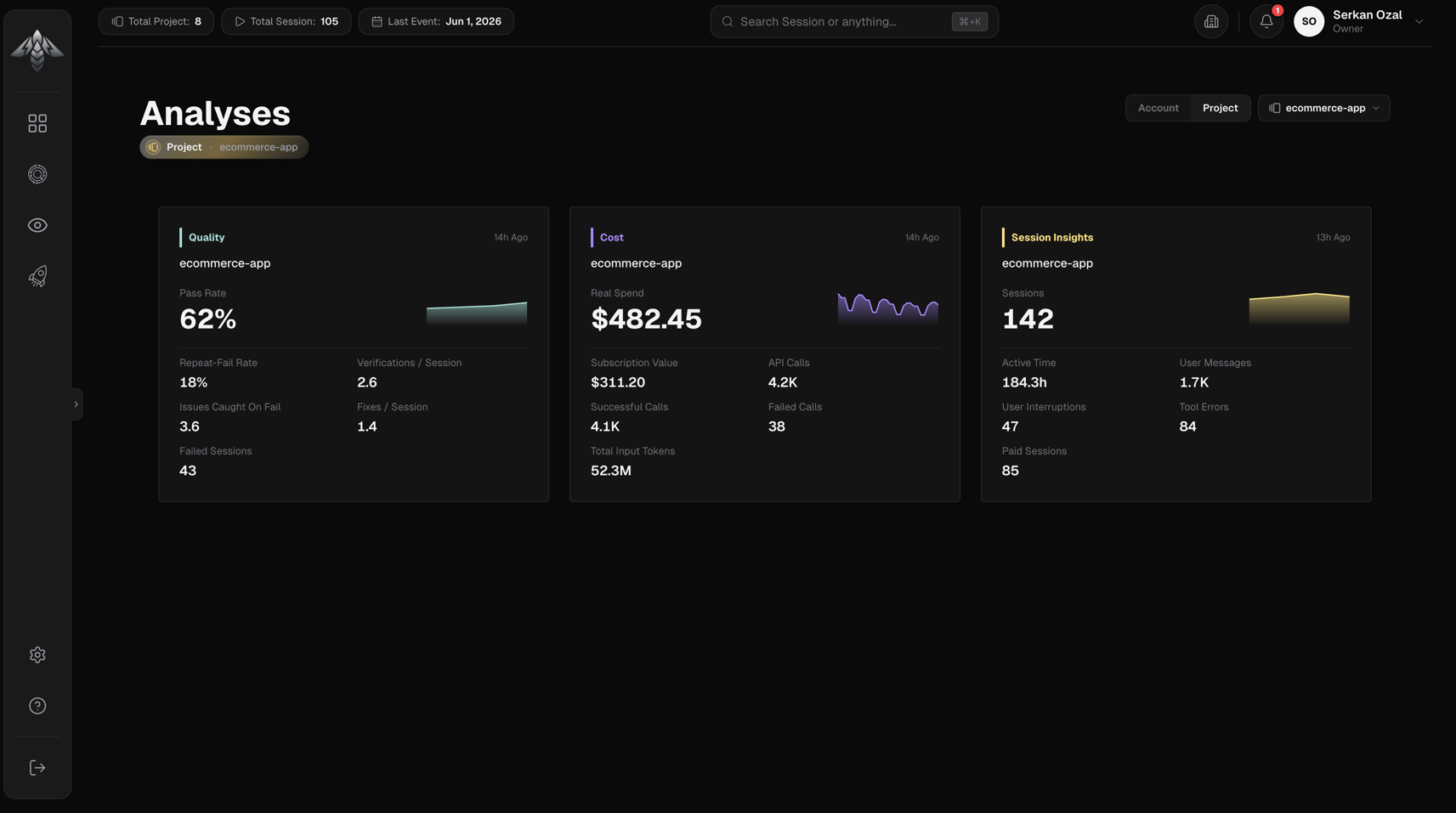Click the 14h Ago timestamp on Quality card
The image size is (1456, 813).
coord(511,238)
